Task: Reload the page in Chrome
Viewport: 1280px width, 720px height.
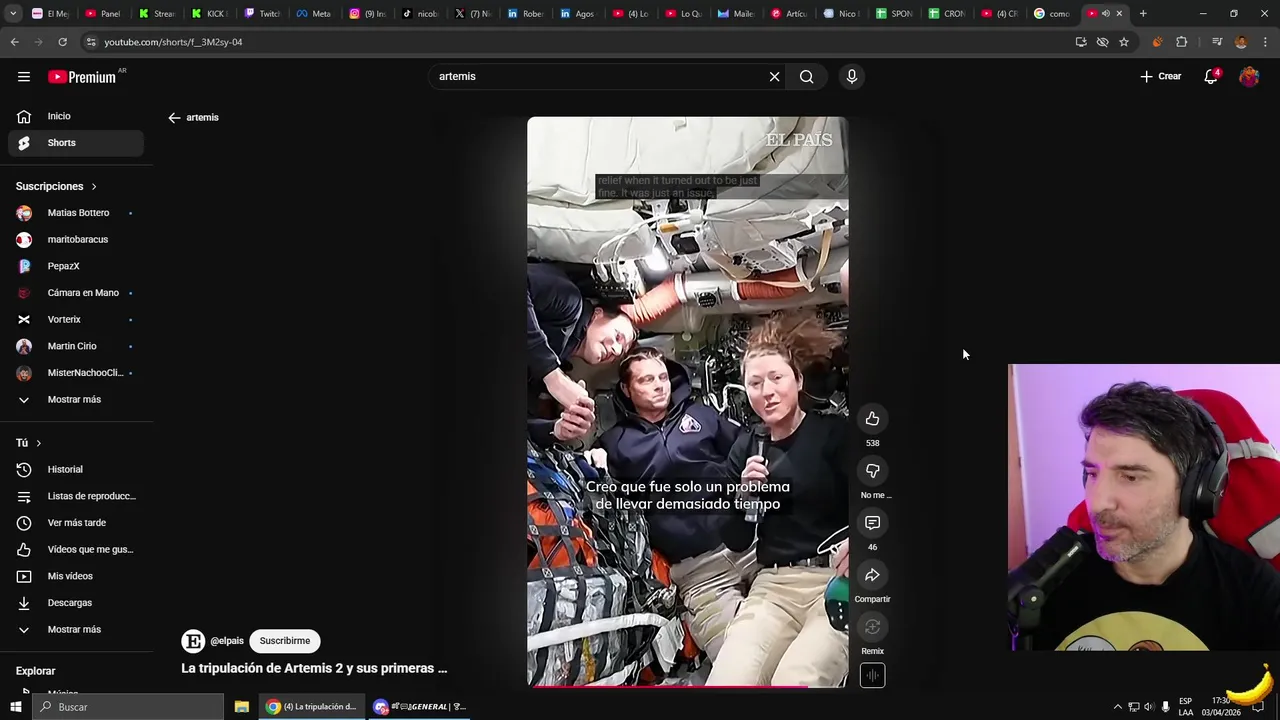Action: pos(62,42)
